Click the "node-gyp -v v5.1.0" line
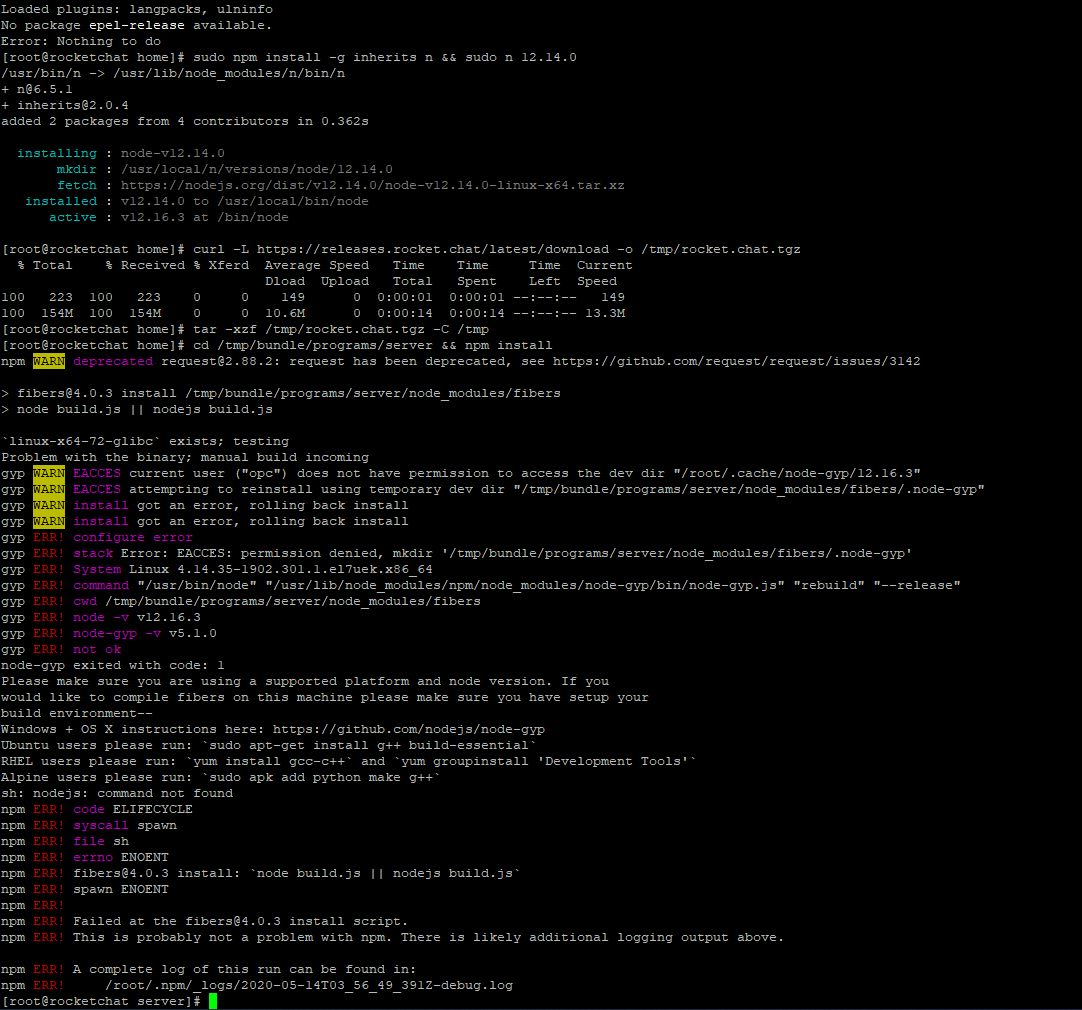 [x=109, y=633]
